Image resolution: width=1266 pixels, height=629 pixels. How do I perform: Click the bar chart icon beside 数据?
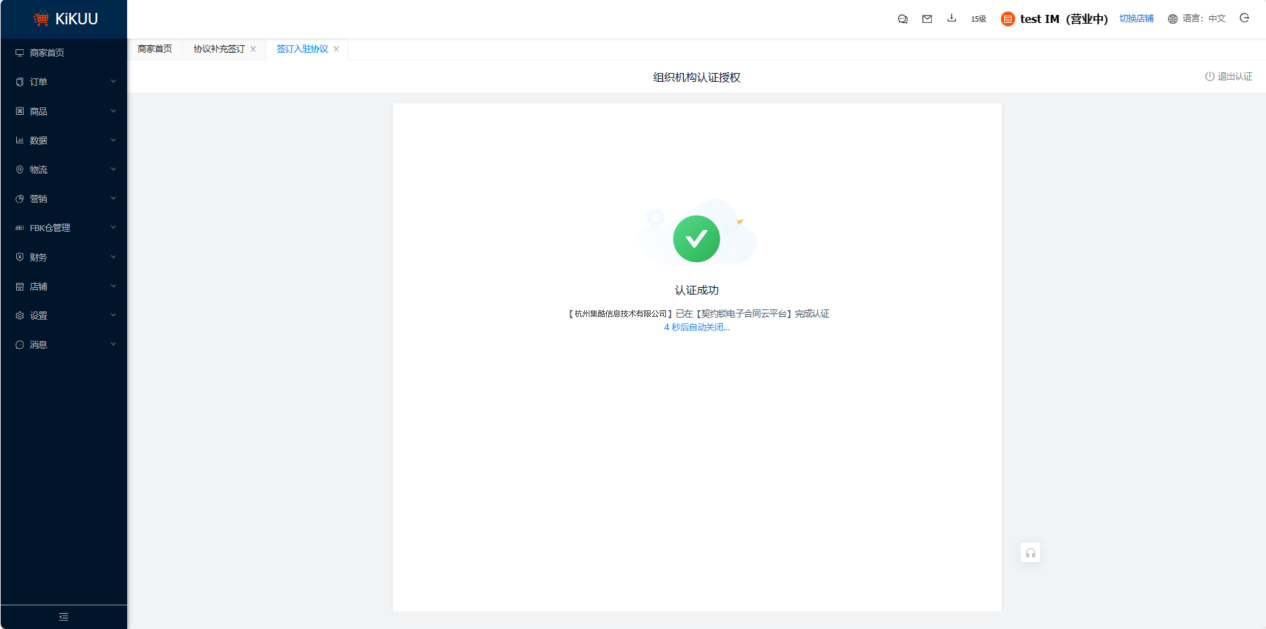[19, 140]
